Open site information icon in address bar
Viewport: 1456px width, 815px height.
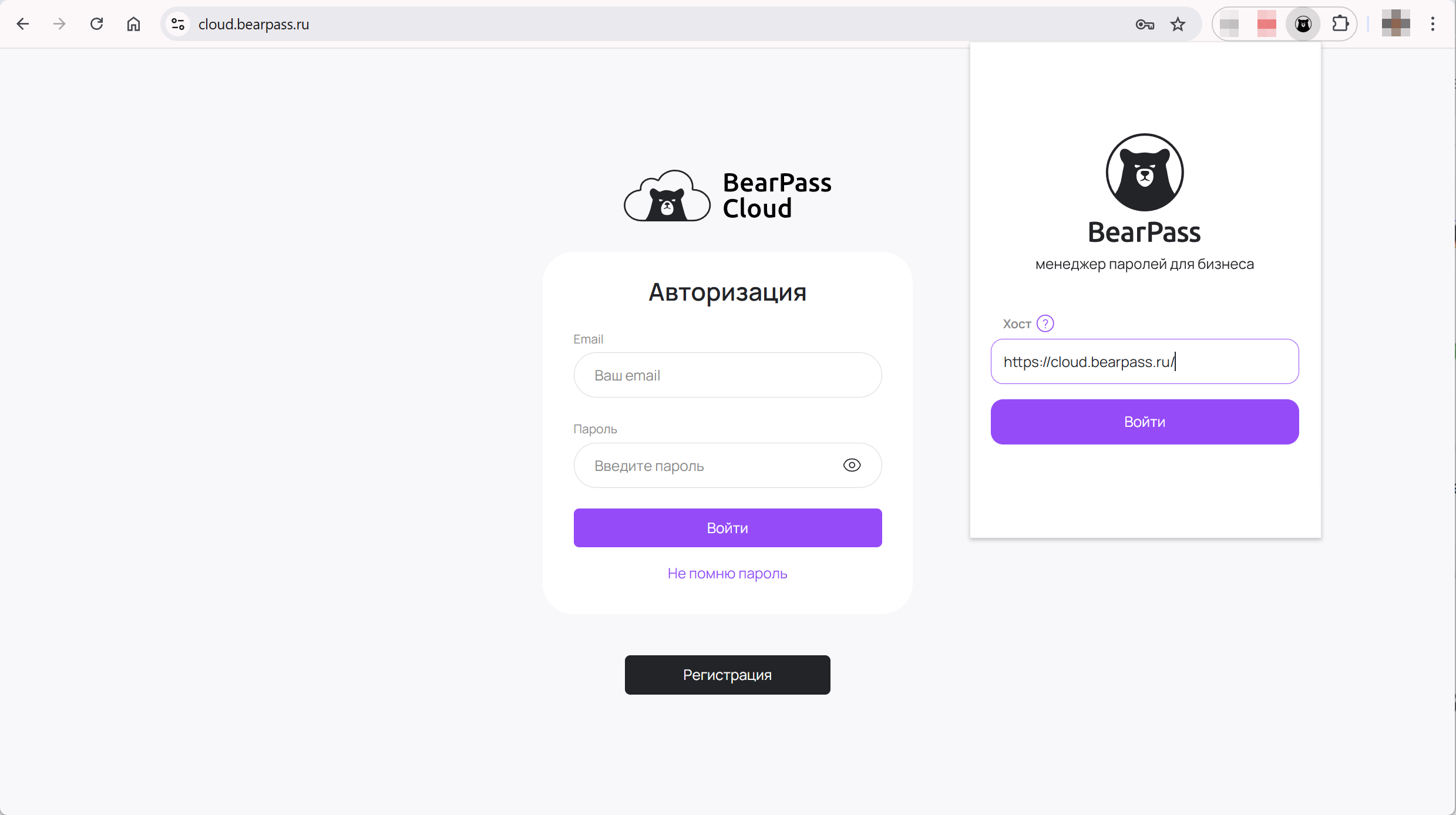point(178,24)
